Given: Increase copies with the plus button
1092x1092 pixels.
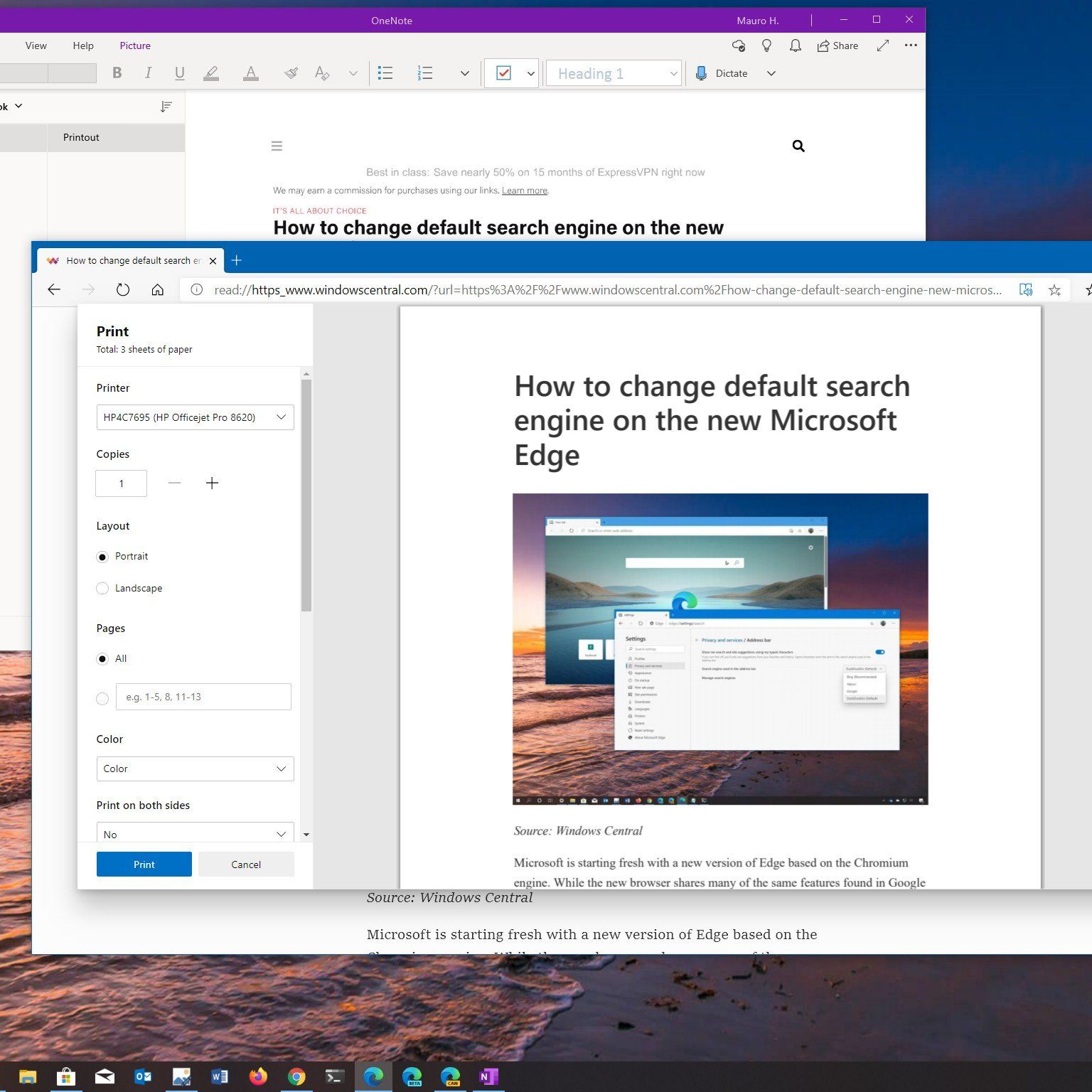Looking at the screenshot, I should (x=212, y=483).
